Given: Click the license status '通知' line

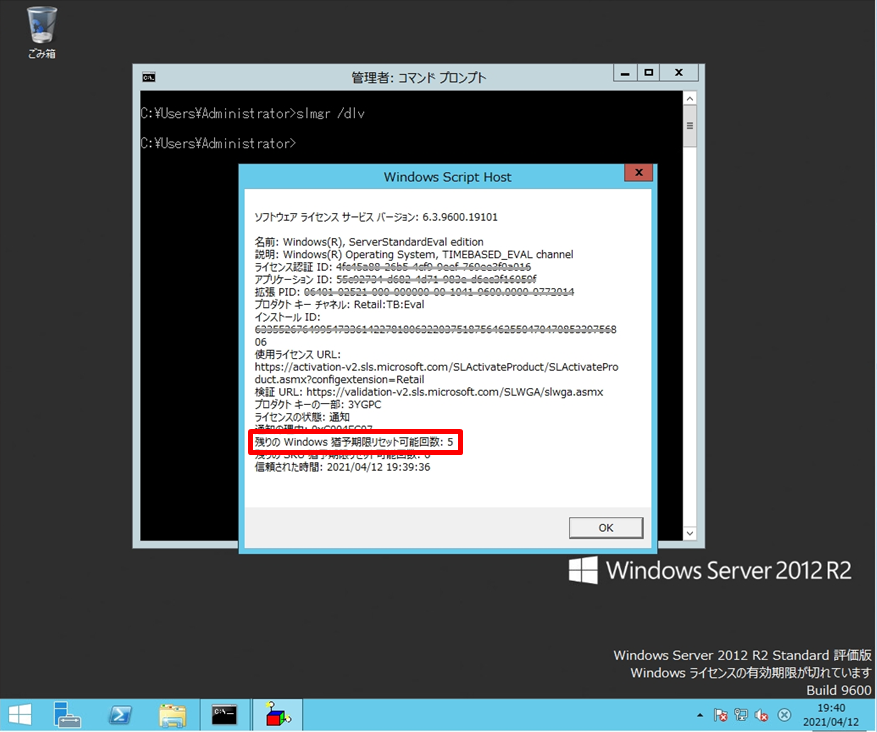Looking at the screenshot, I should pos(302,417).
